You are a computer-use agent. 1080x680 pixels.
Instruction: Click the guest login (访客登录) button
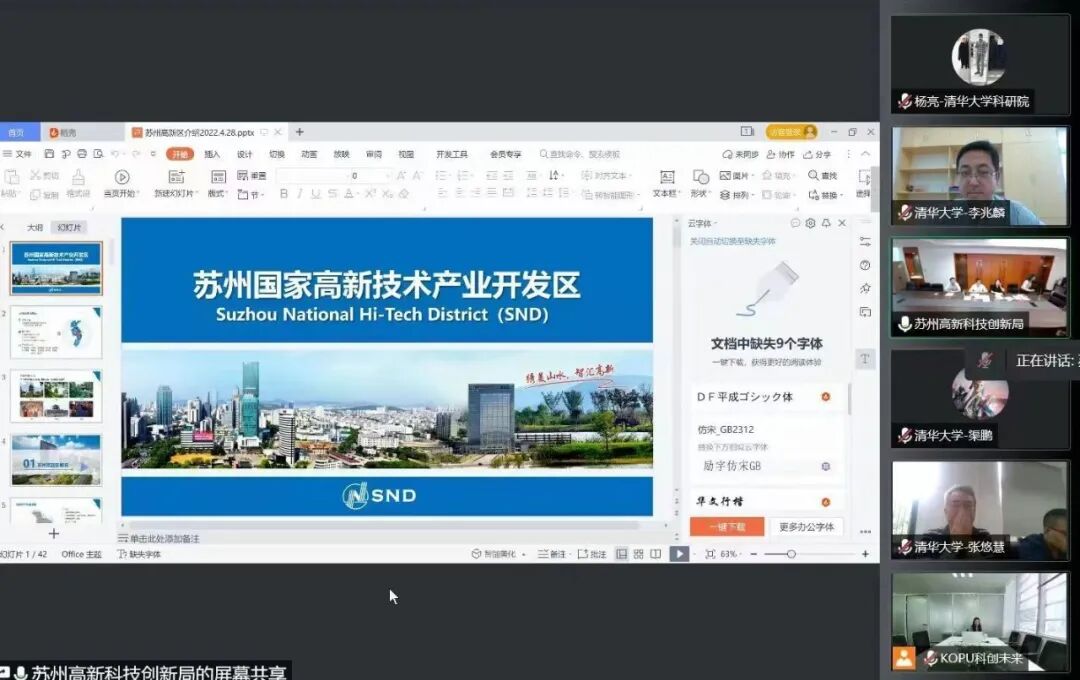tap(791, 132)
